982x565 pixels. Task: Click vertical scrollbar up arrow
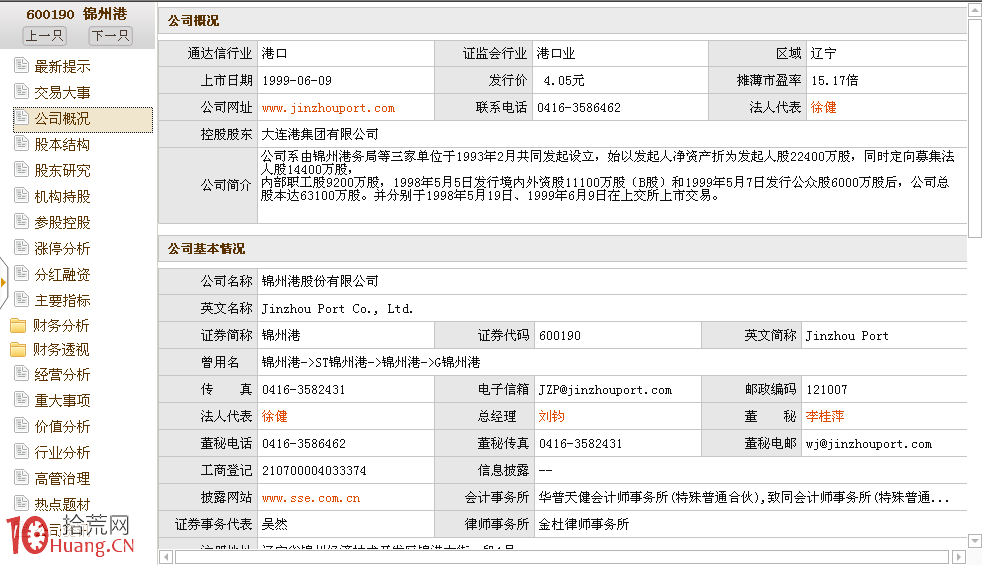click(x=975, y=10)
